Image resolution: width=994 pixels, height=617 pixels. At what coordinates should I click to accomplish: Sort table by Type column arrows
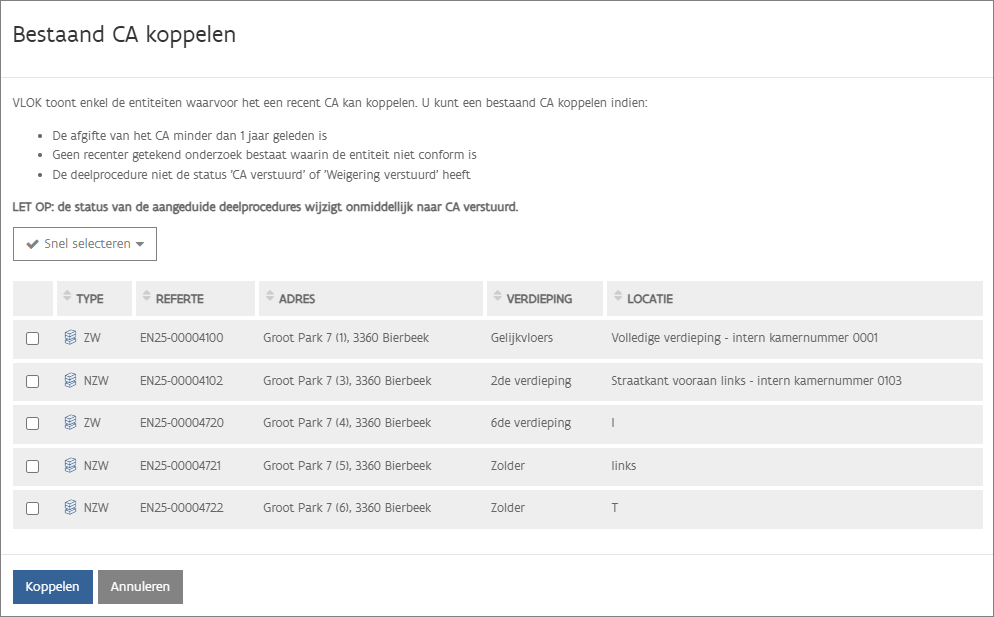tap(68, 297)
